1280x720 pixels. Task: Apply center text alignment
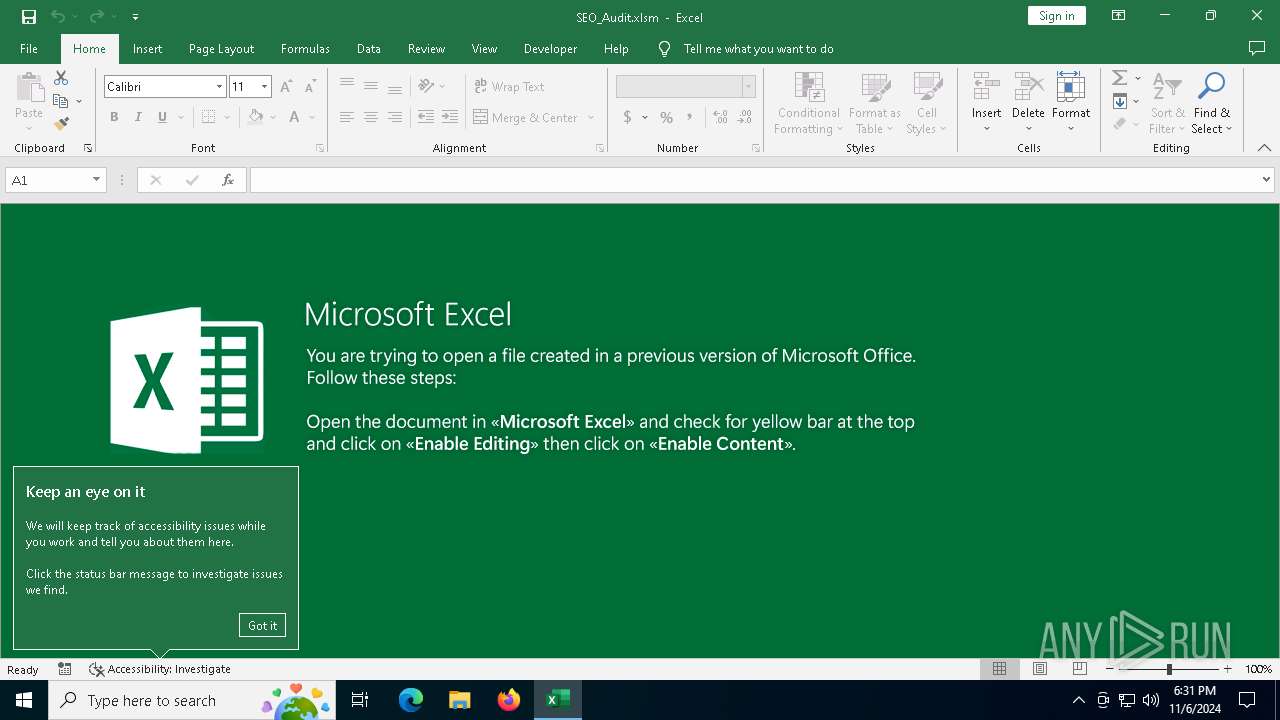coord(371,117)
